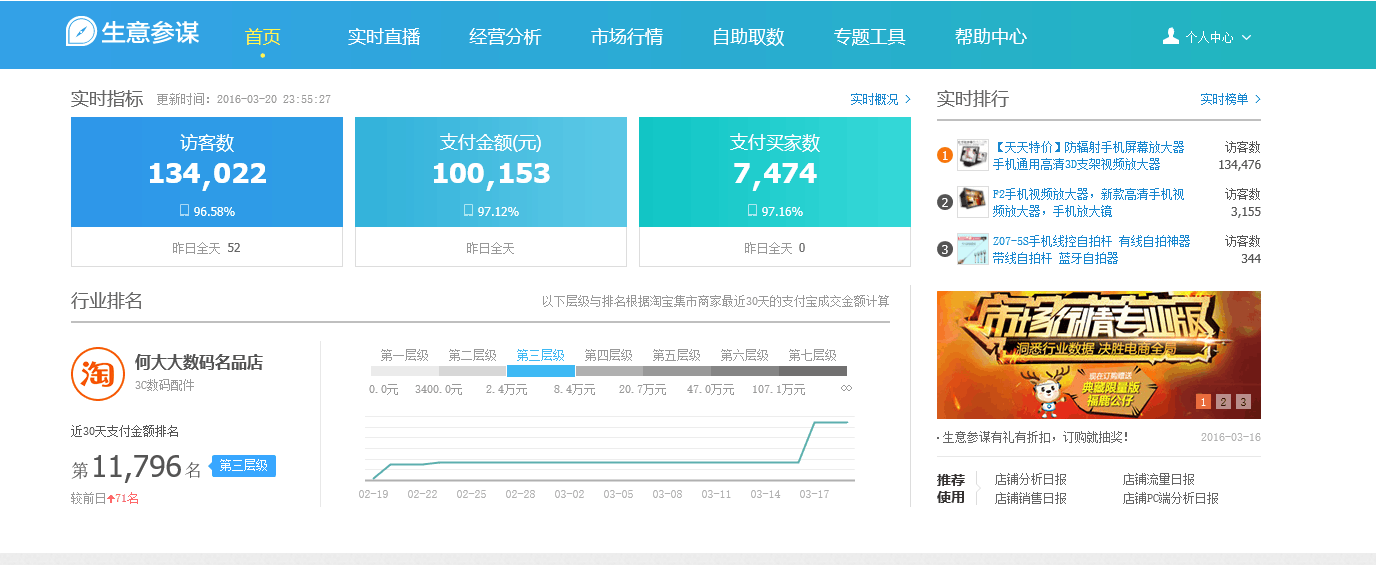Screen dimensions: 1376x565
Task: Click the 02-19 date on chart axis
Action: [x=373, y=494]
